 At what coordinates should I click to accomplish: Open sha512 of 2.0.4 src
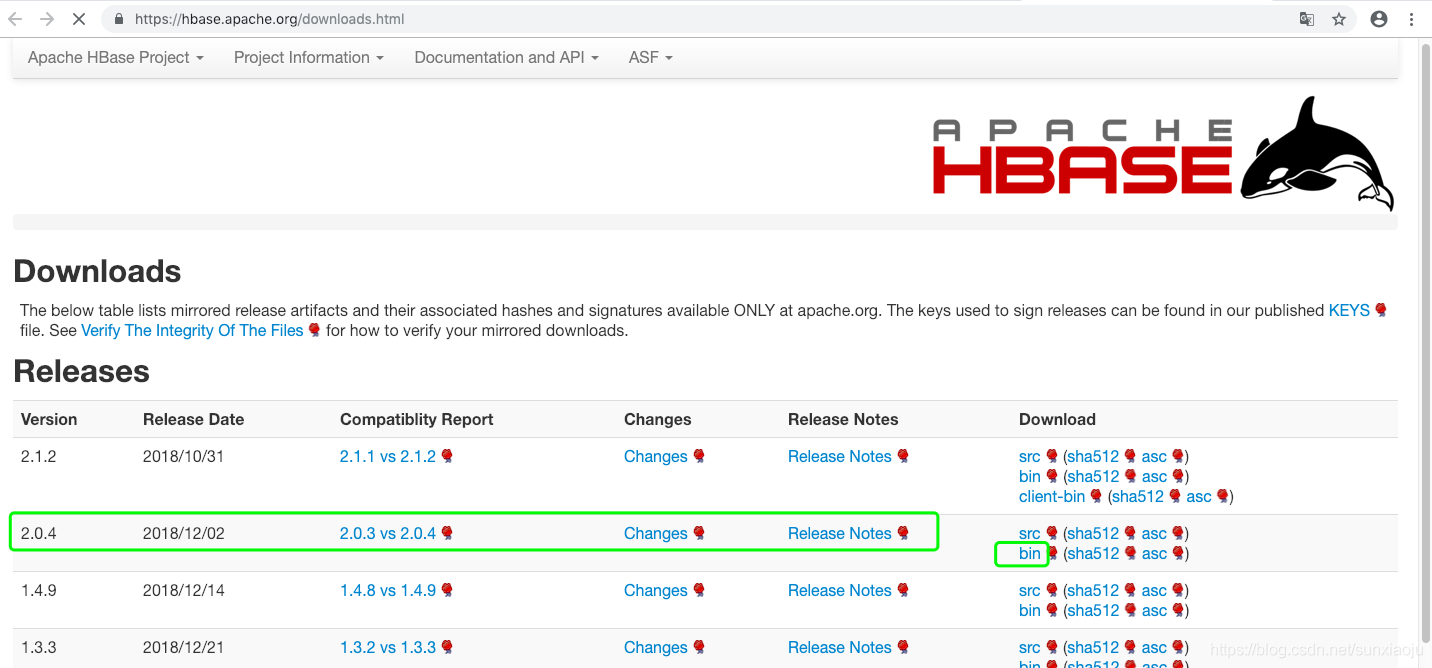[x=1093, y=533]
